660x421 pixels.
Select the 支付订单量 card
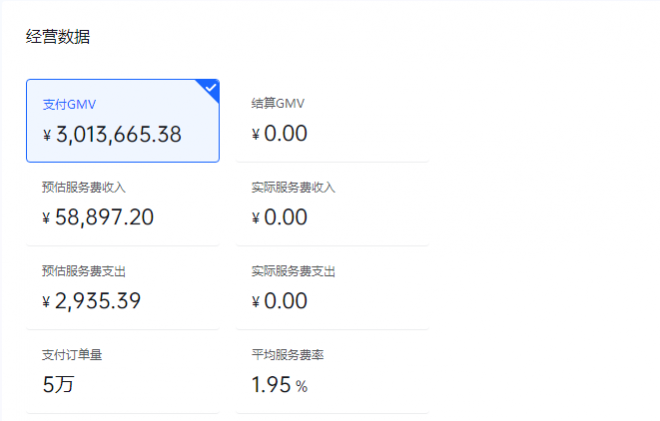pyautogui.click(x=123, y=372)
